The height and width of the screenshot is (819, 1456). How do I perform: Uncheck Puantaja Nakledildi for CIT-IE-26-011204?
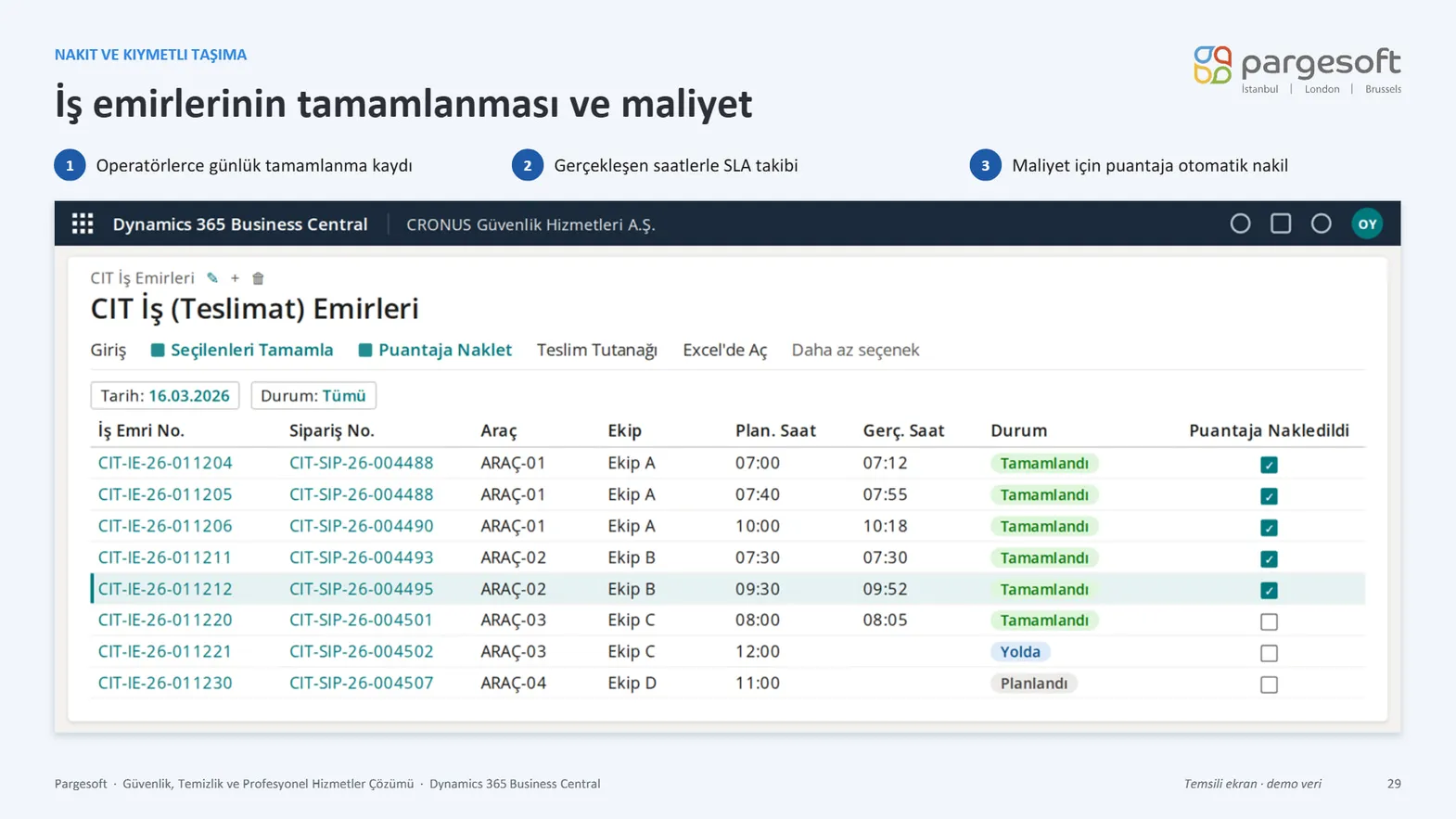(x=1269, y=465)
